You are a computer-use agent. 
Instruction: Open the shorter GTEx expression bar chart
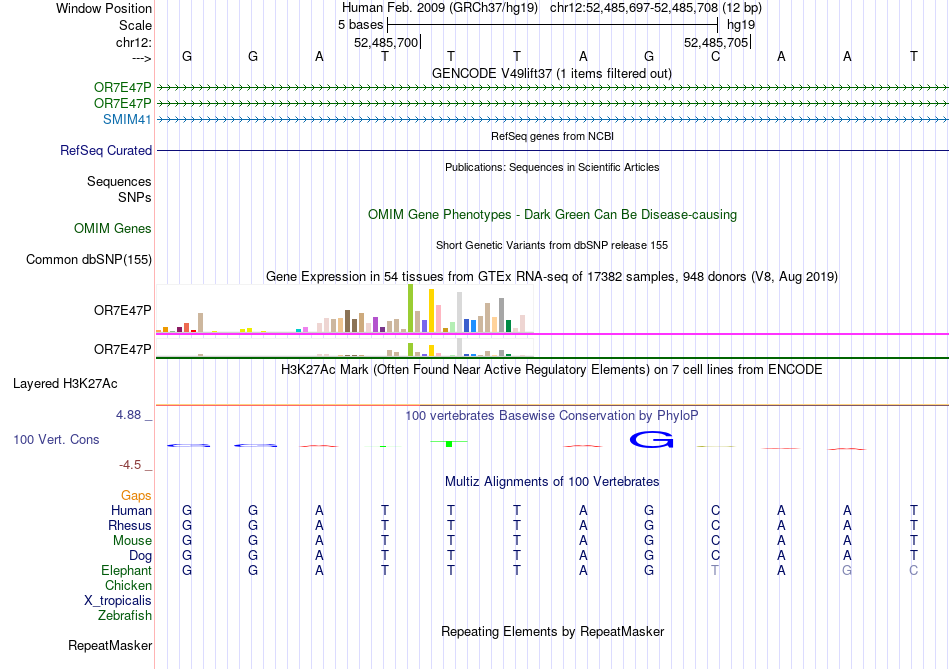pos(344,347)
